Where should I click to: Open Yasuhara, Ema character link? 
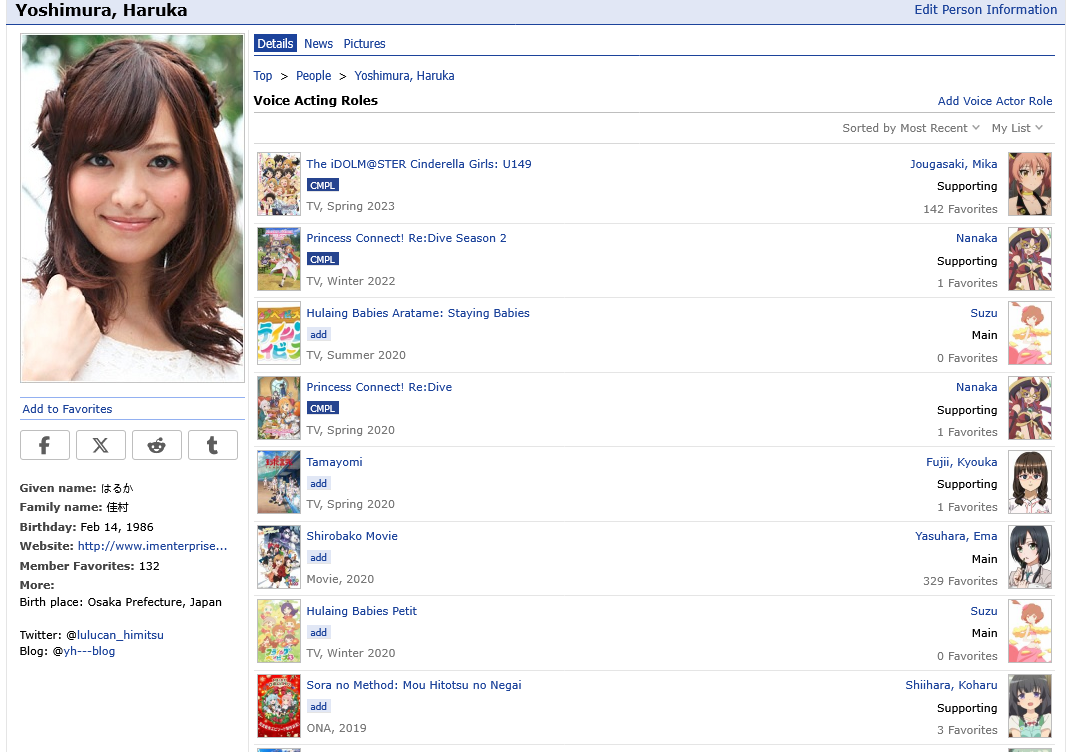(x=956, y=536)
